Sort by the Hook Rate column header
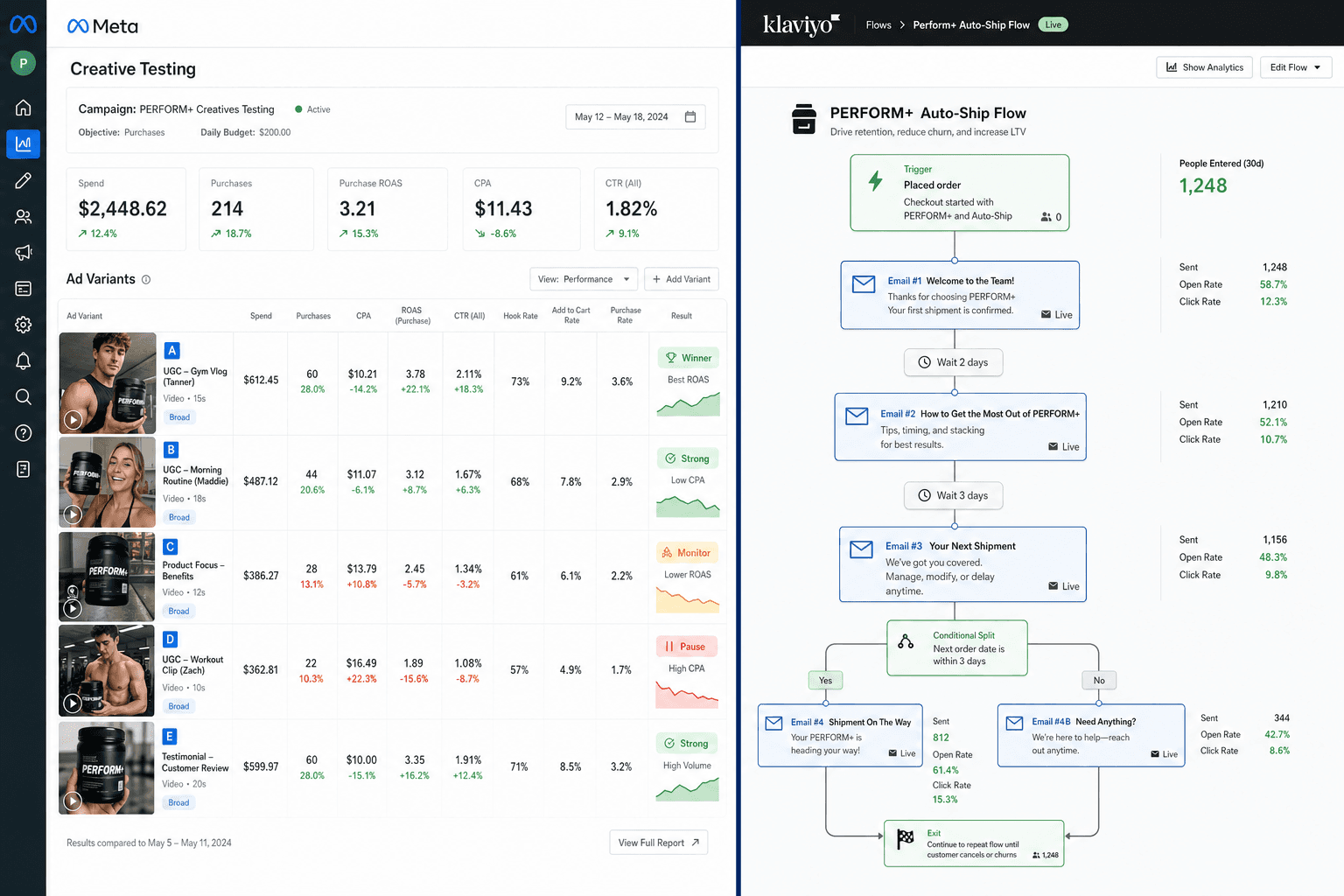This screenshot has height=896, width=1344. 521,316
